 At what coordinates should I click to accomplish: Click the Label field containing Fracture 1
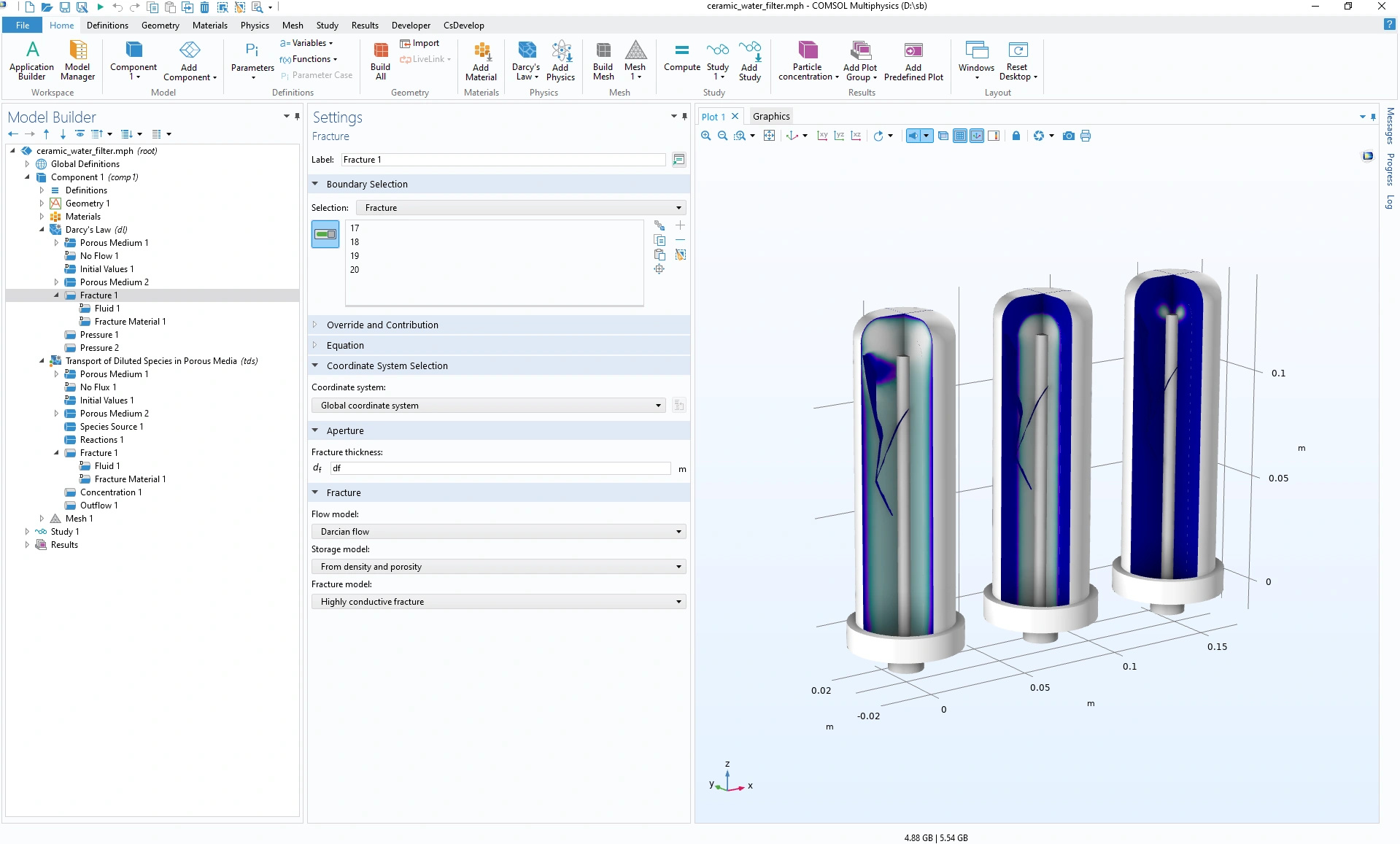click(503, 160)
